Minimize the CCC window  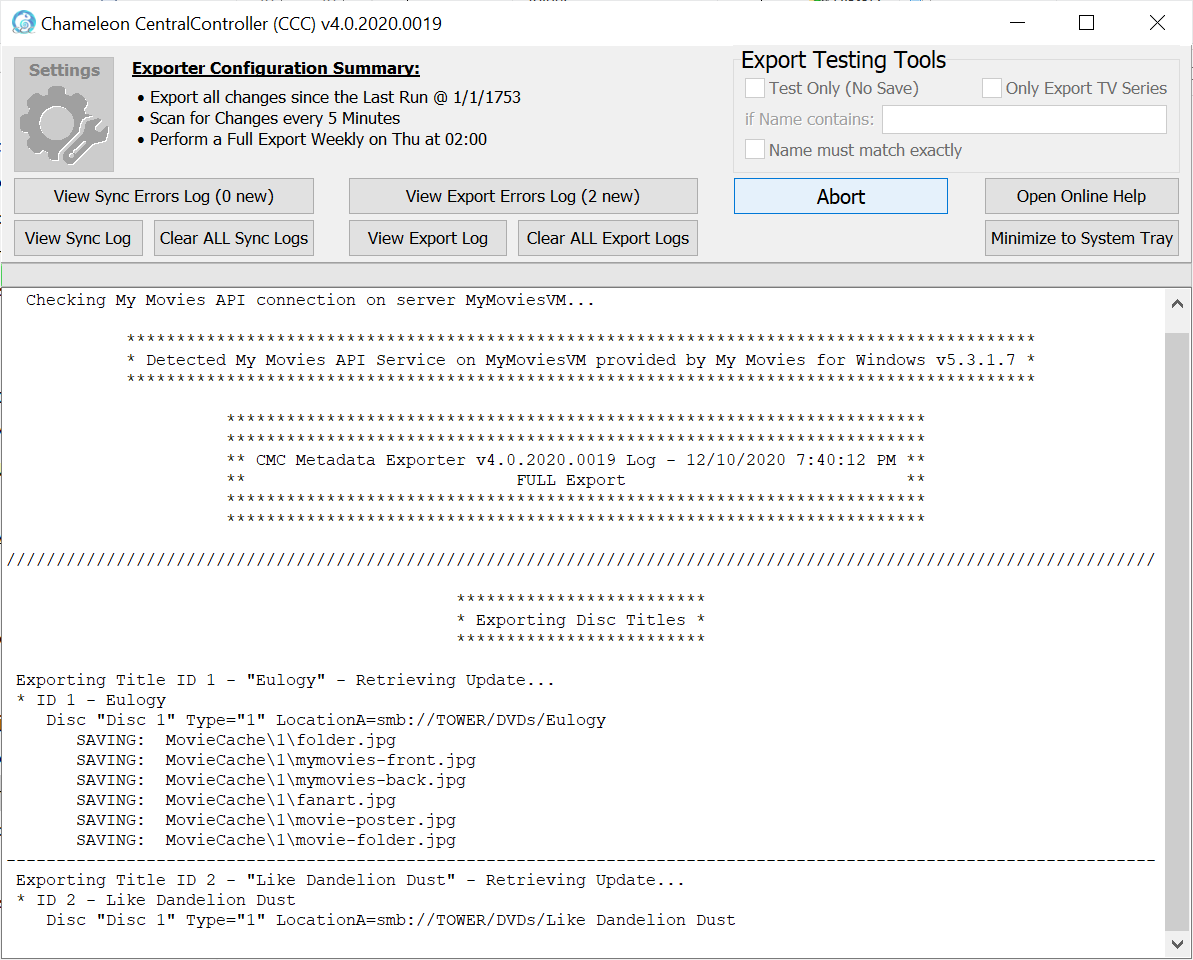click(x=1017, y=23)
